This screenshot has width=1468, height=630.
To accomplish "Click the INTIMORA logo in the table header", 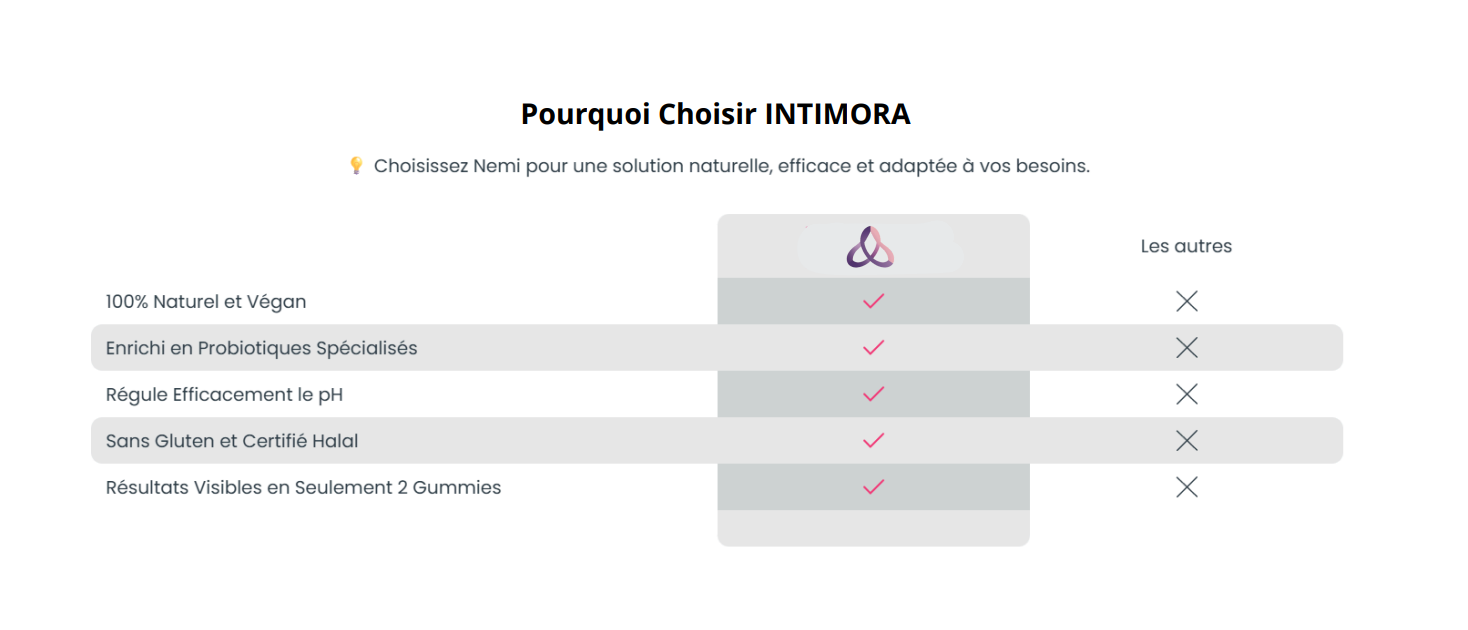I will click(x=870, y=247).
